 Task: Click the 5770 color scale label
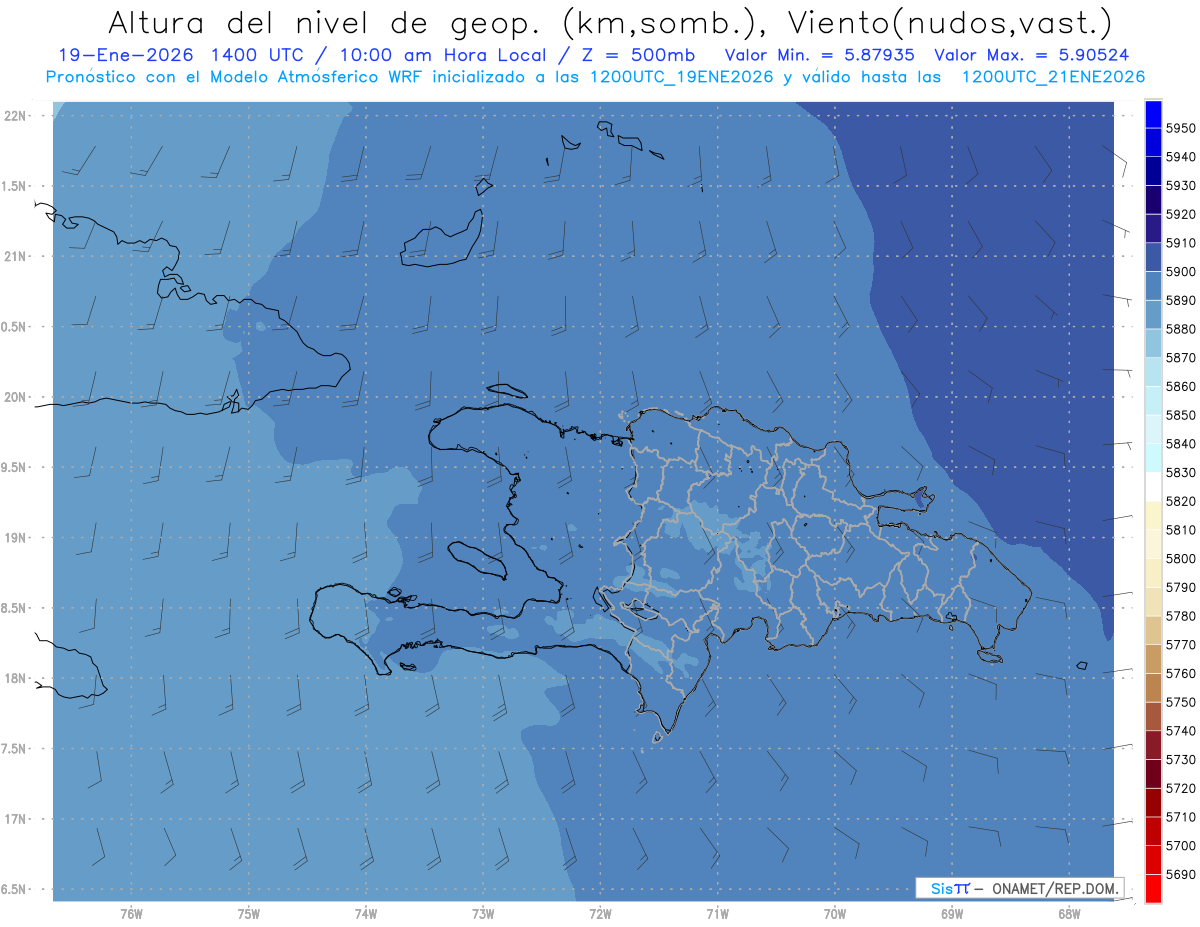pyautogui.click(x=1180, y=645)
